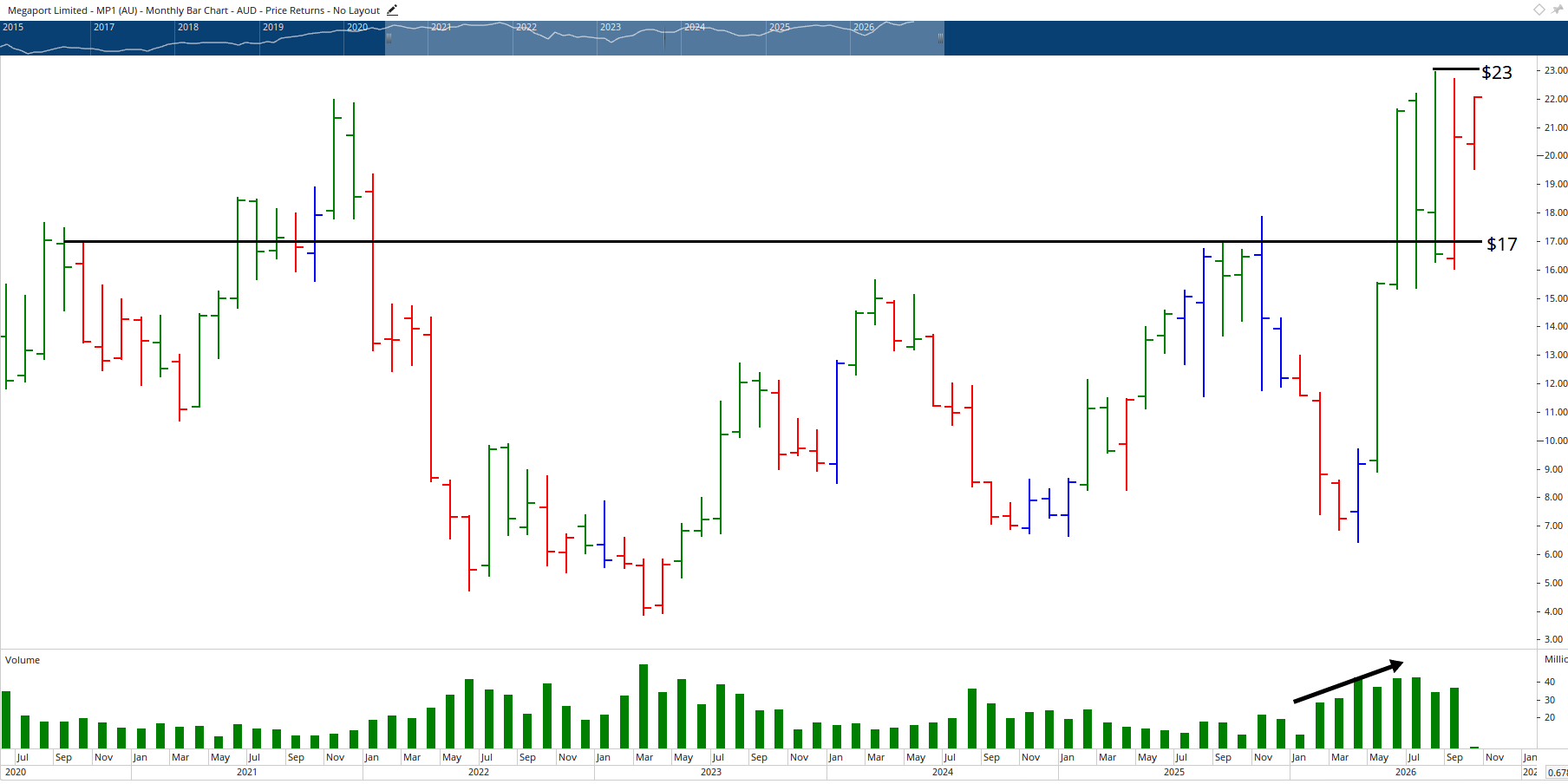Click the 'Volume' panel label
The height and width of the screenshot is (784, 1568).
pyautogui.click(x=23, y=660)
